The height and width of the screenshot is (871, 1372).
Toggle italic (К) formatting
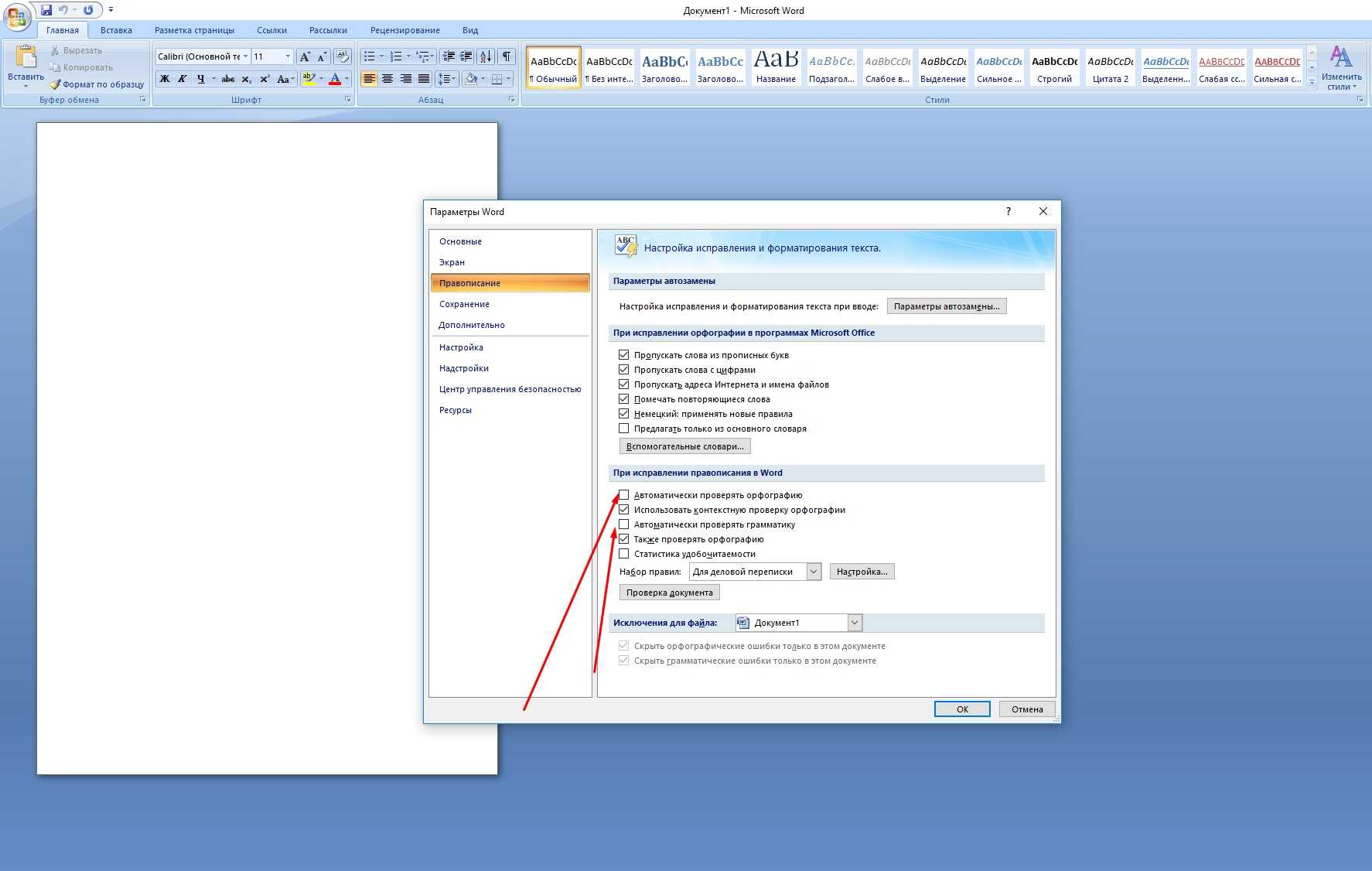click(x=183, y=79)
